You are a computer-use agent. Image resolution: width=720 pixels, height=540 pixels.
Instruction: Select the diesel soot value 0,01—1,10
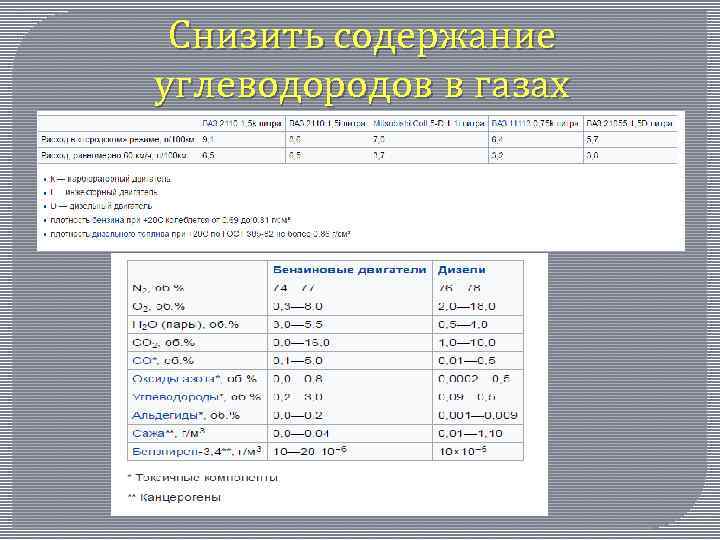click(x=470, y=433)
